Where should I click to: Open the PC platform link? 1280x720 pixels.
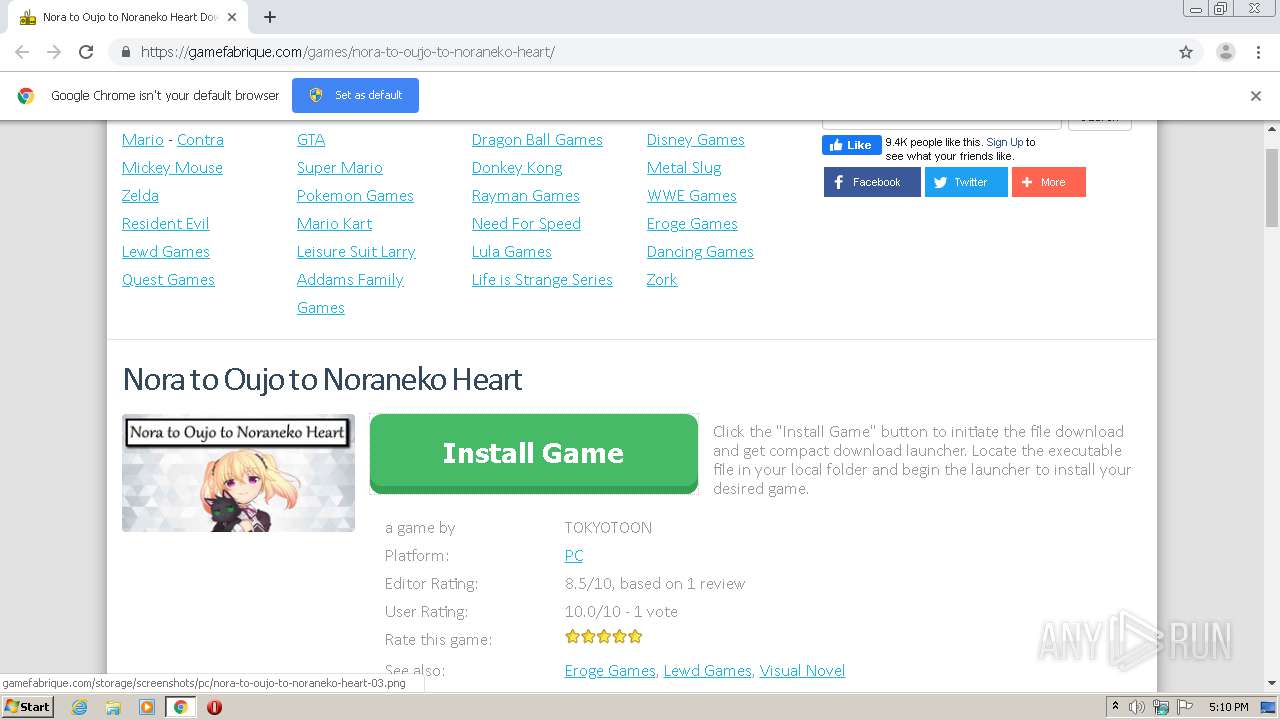(574, 556)
